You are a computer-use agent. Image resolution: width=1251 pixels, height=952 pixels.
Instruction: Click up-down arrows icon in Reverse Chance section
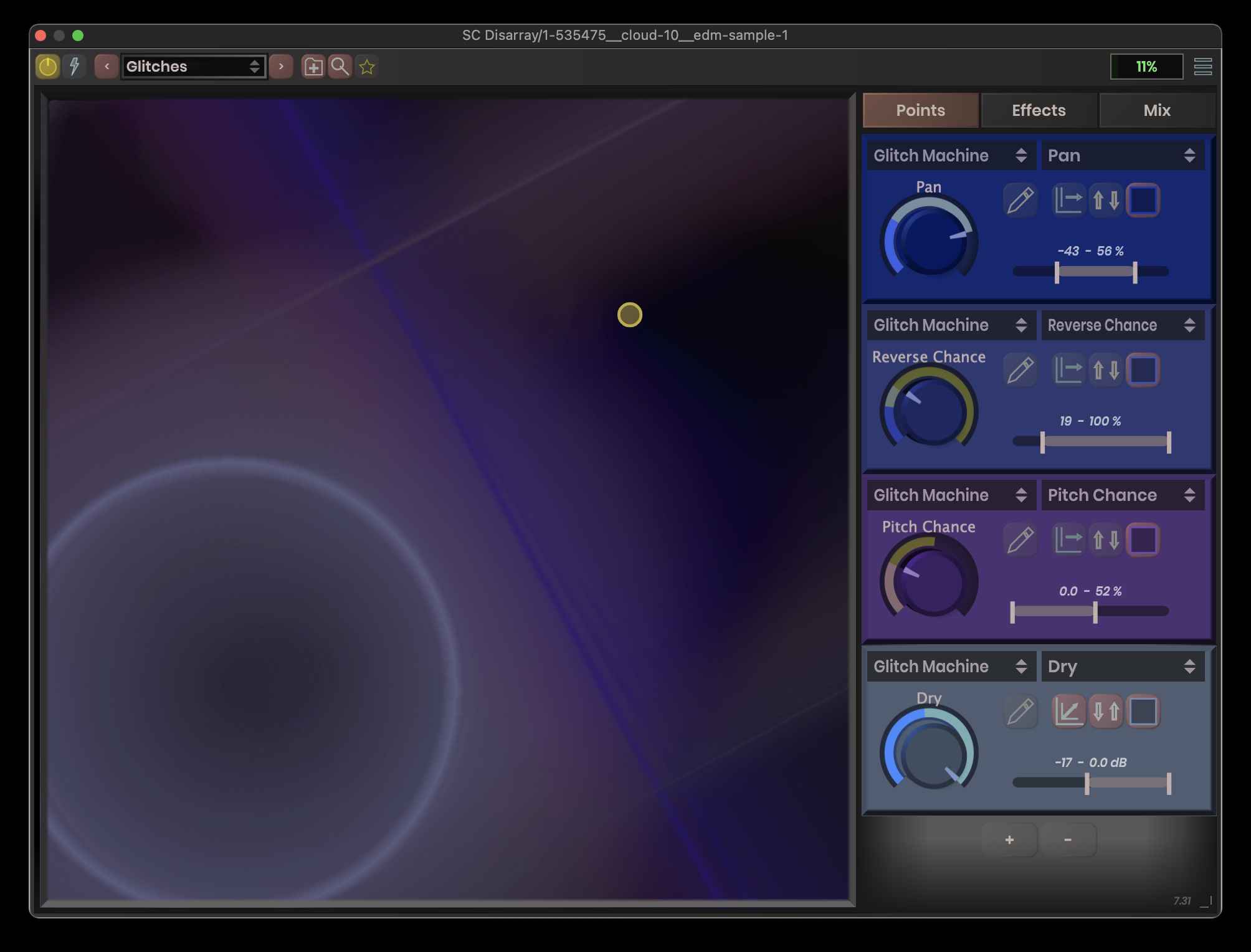[x=1106, y=371]
